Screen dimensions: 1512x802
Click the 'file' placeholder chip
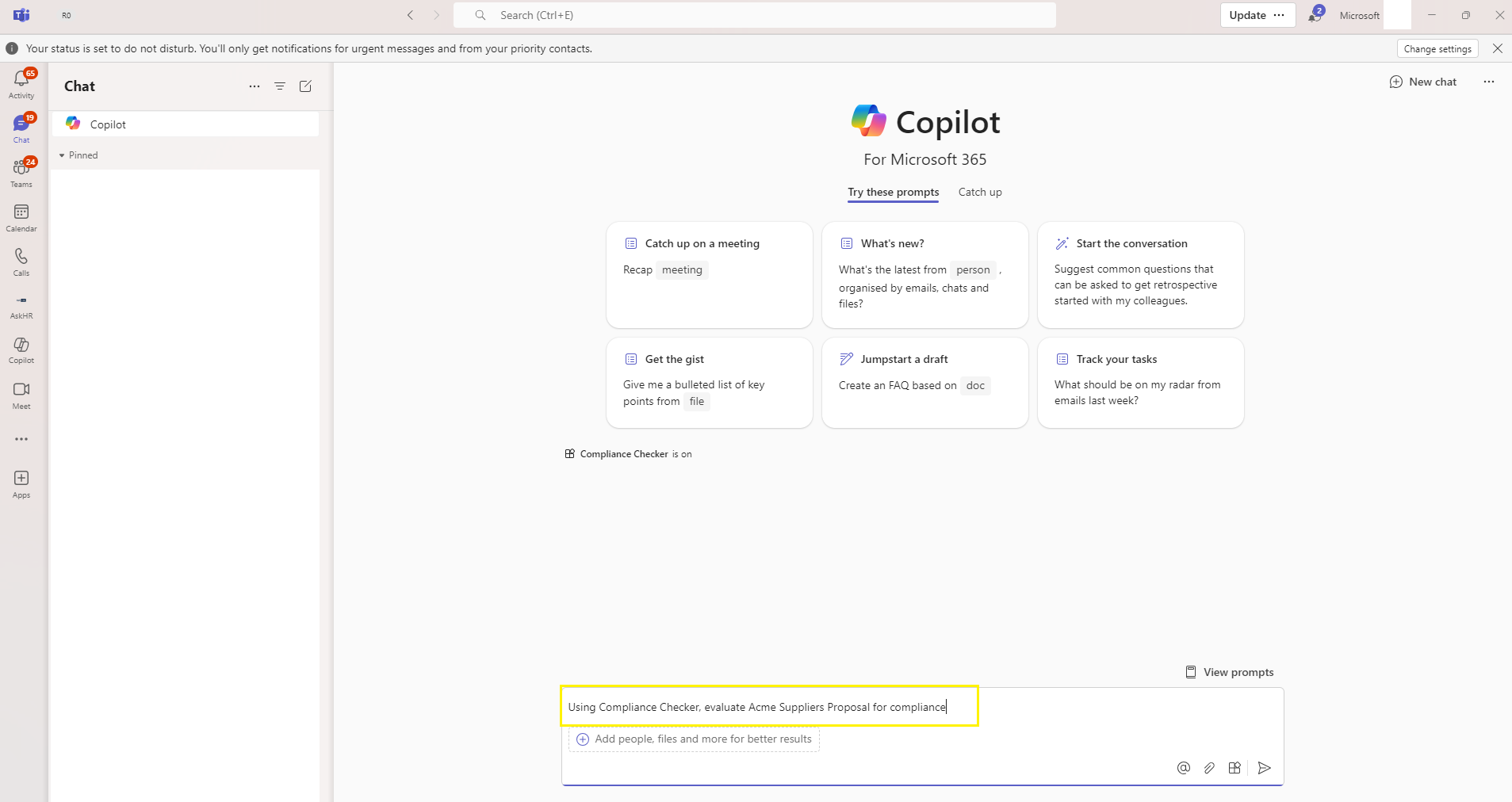coord(696,402)
